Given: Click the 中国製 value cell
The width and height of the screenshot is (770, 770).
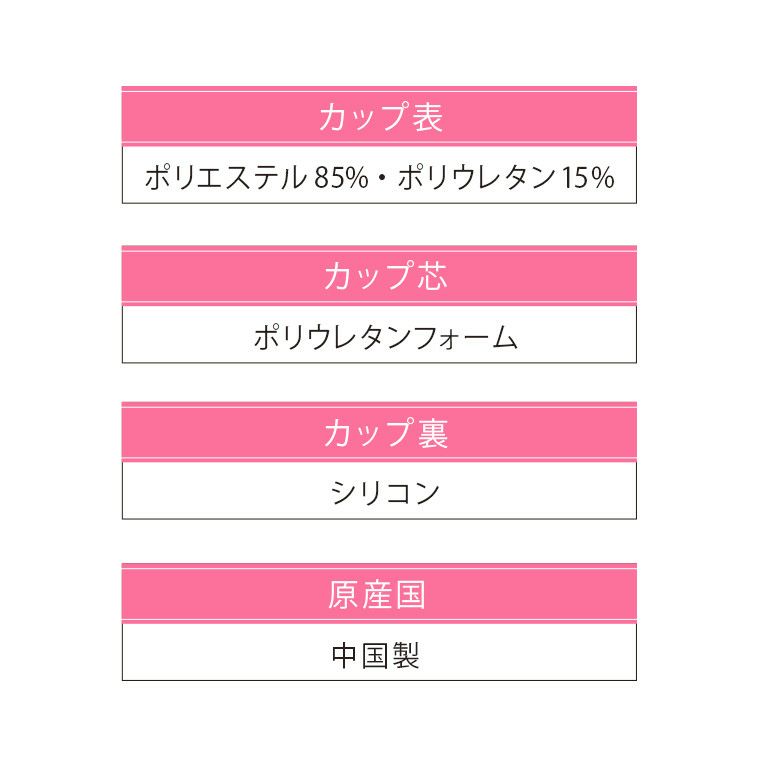Looking at the screenshot, I should (x=379, y=654).
